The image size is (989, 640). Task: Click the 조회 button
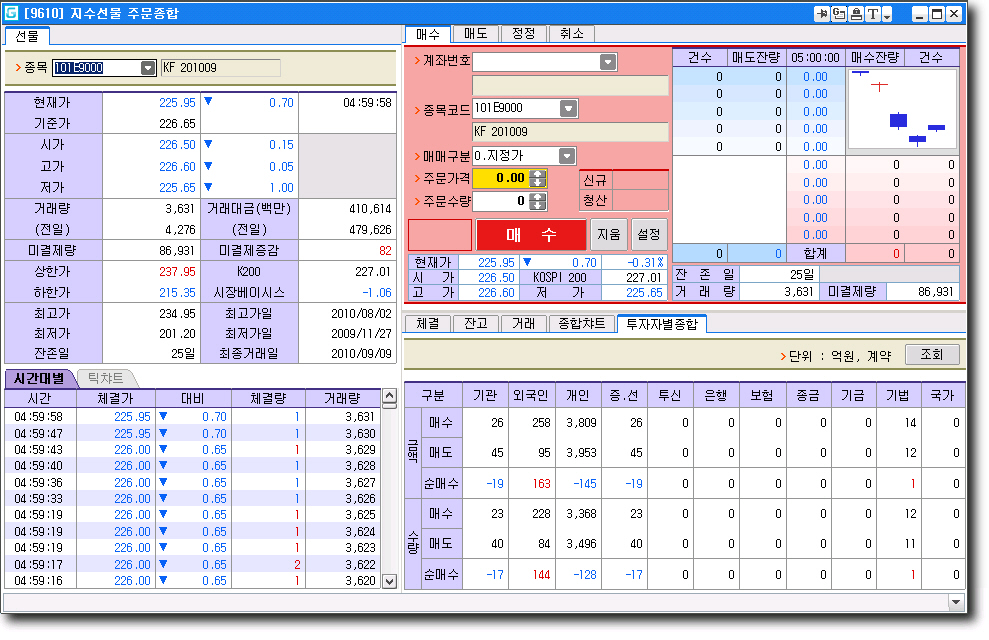pos(931,355)
